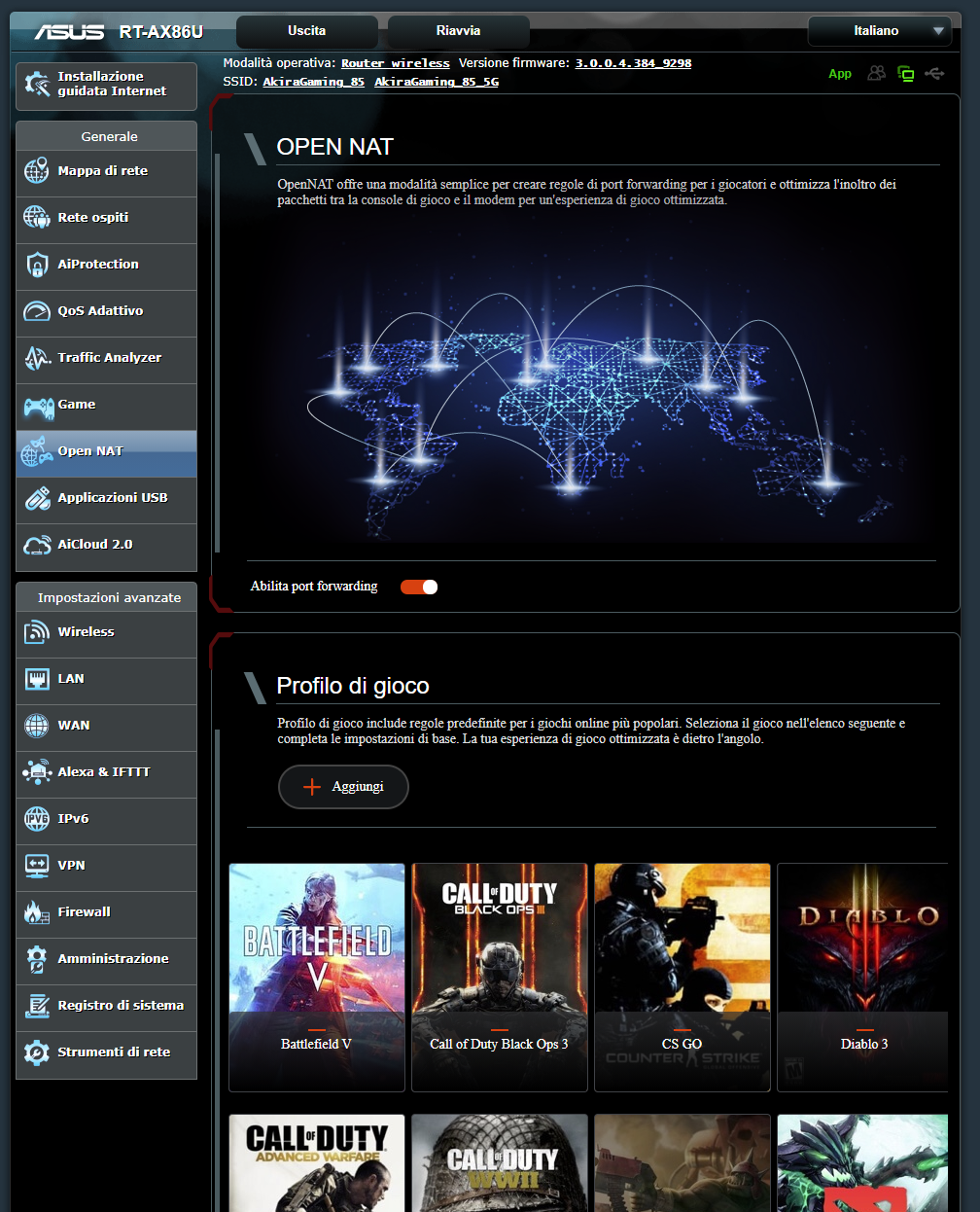The image size is (980, 1212).
Task: Disable the Abilita port forwarding toggle
Action: [x=419, y=587]
